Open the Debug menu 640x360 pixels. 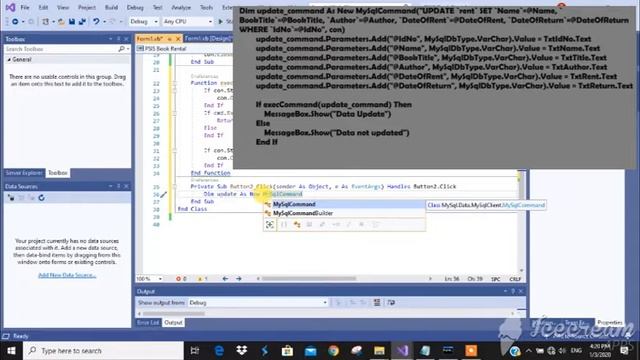(135, 7)
